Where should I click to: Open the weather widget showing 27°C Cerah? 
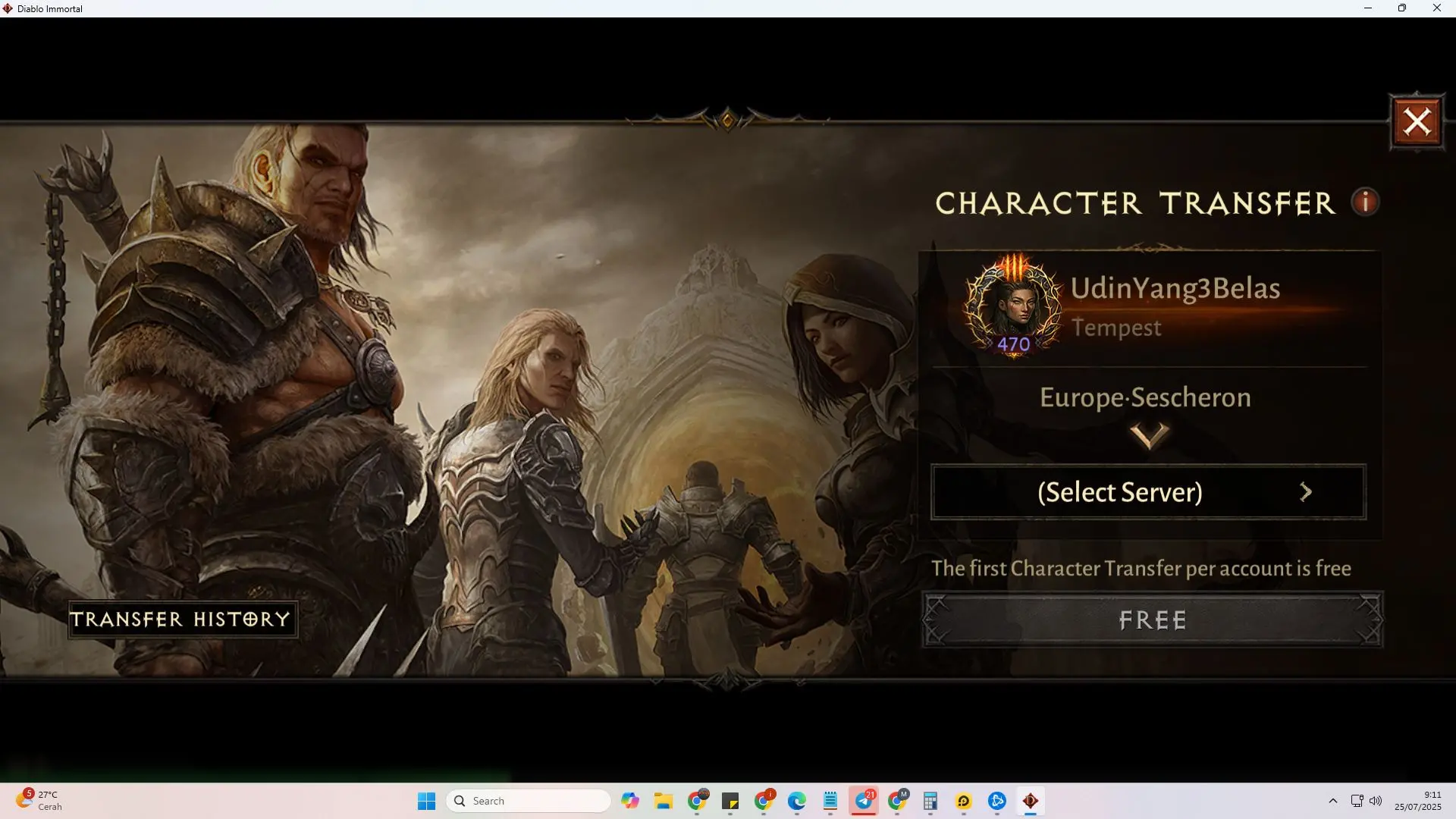coord(39,801)
